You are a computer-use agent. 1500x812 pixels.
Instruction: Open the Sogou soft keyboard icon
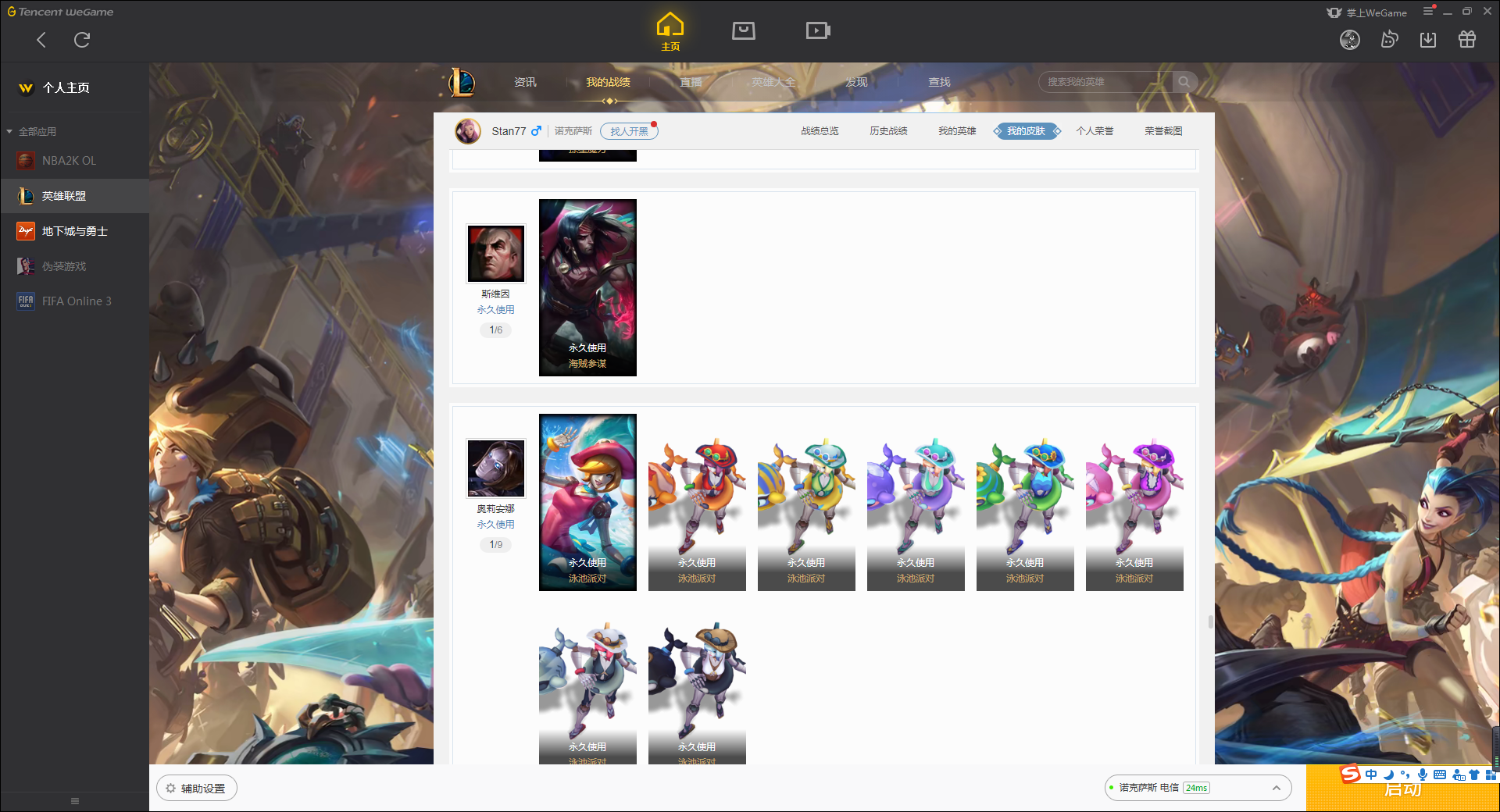coord(1440,775)
